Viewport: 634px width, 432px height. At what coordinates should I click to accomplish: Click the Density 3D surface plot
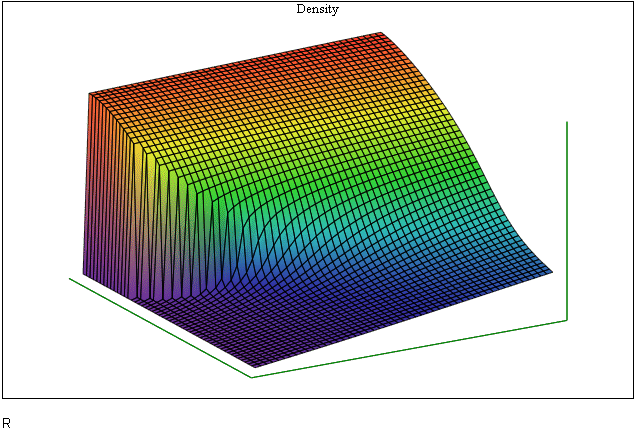click(x=318, y=200)
